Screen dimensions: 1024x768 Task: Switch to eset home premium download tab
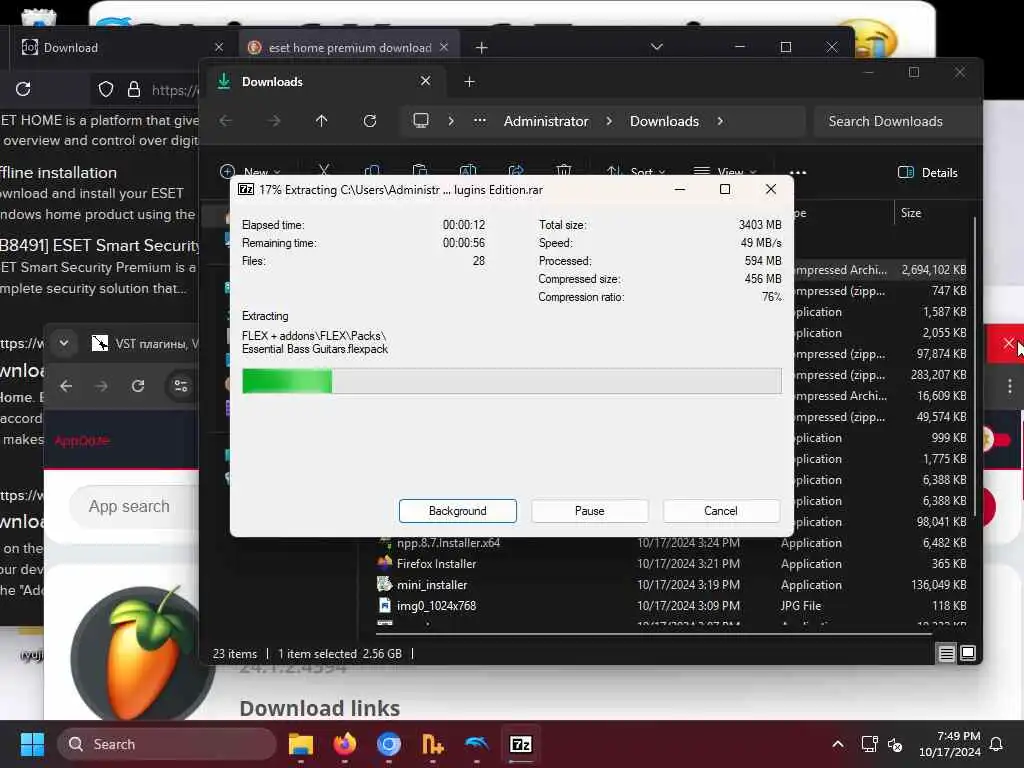[349, 48]
